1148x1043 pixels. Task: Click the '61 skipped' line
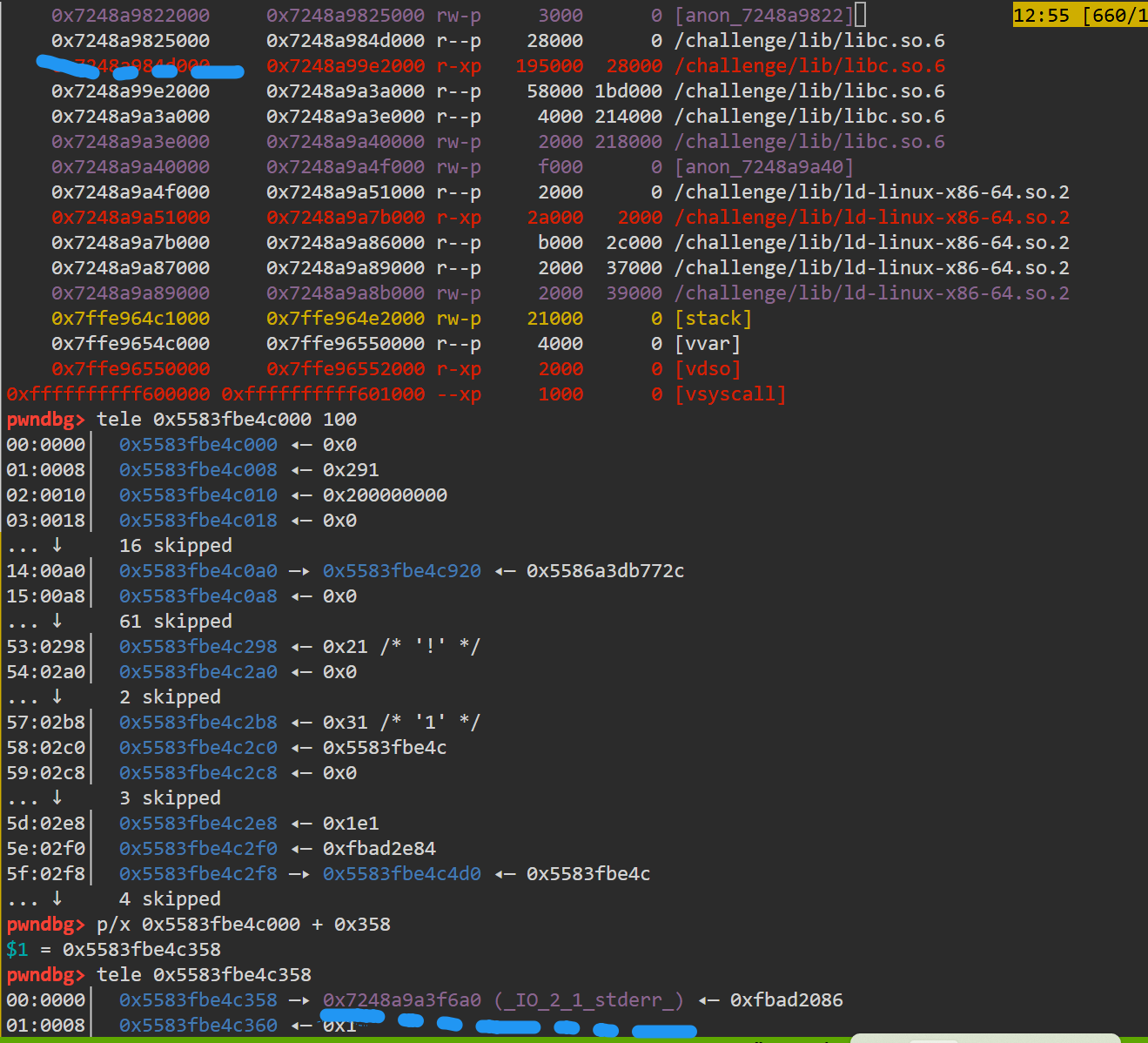(176, 622)
